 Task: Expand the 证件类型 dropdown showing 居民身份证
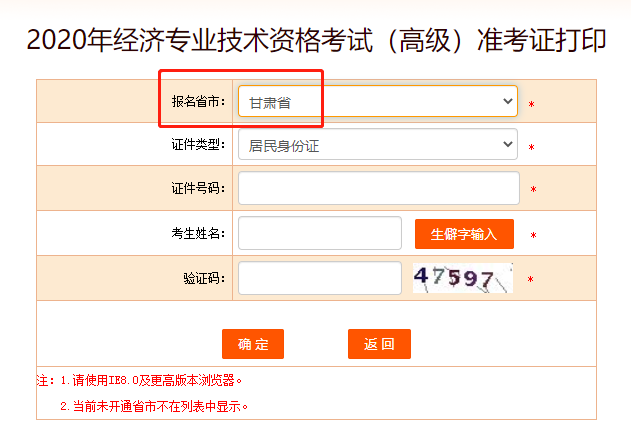[377, 145]
